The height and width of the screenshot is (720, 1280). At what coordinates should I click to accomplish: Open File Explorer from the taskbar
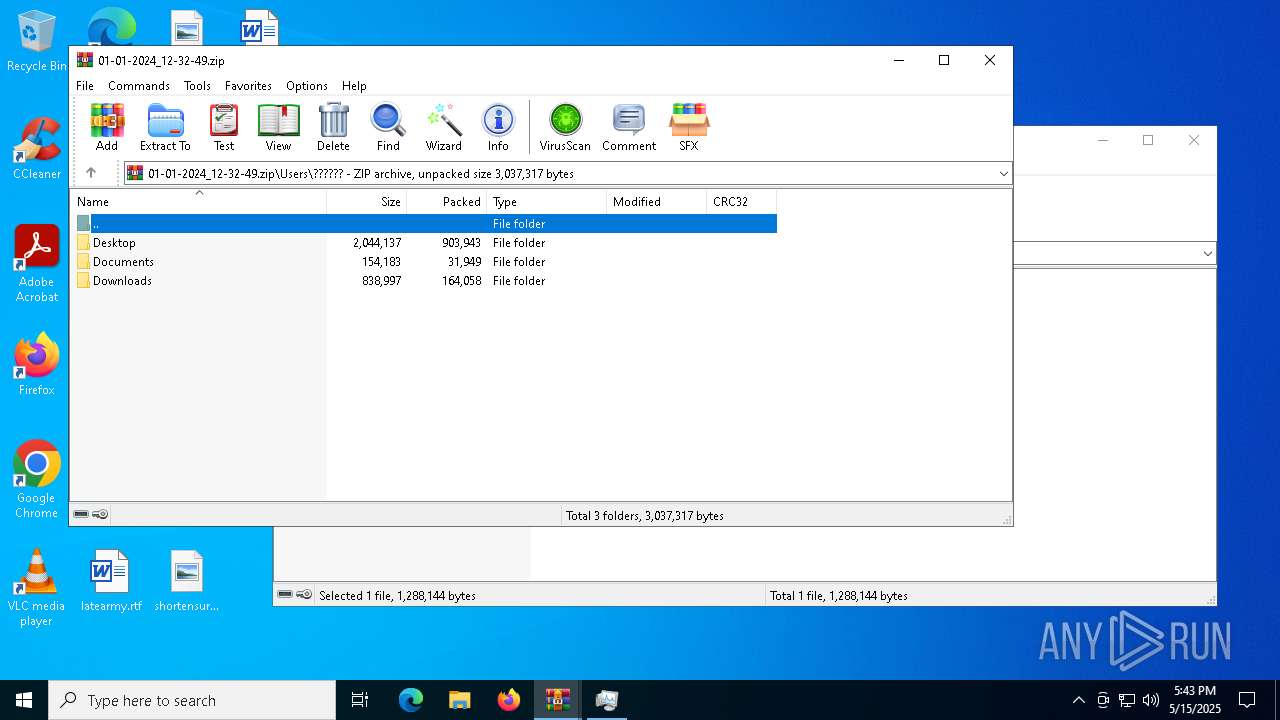coord(459,700)
